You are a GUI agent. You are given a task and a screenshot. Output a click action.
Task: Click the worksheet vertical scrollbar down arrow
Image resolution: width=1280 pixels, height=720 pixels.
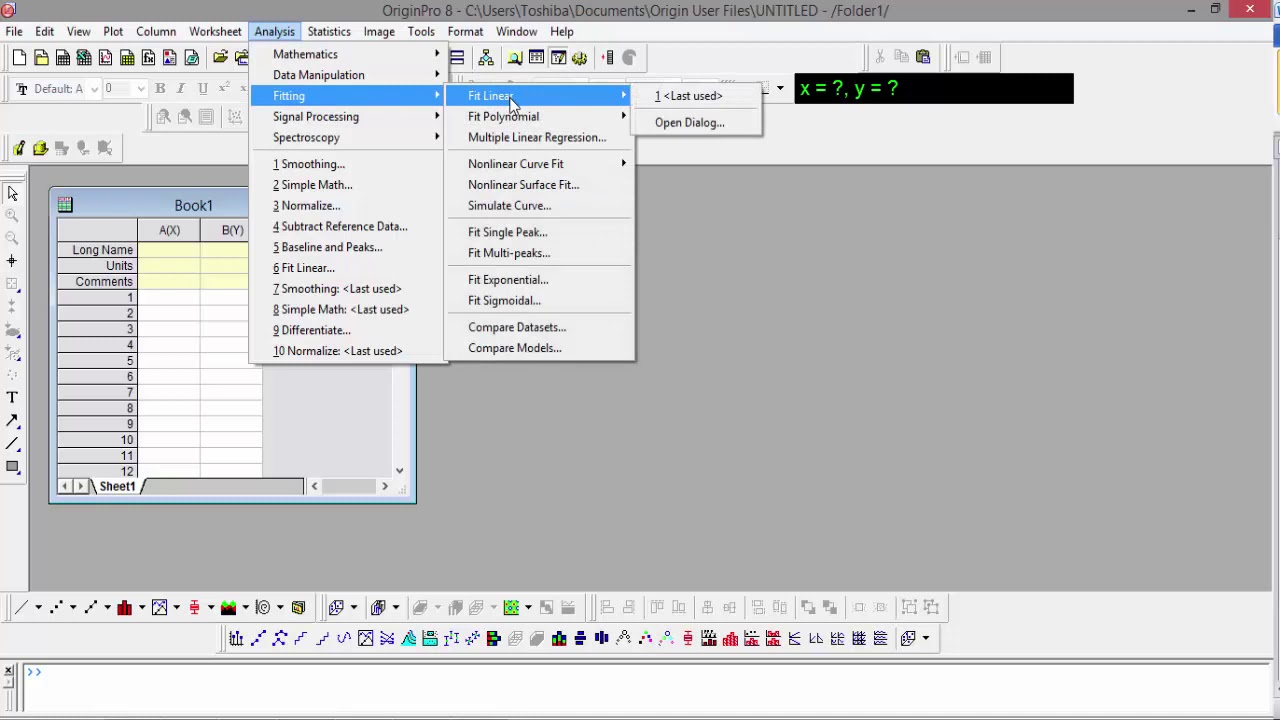[x=399, y=470]
